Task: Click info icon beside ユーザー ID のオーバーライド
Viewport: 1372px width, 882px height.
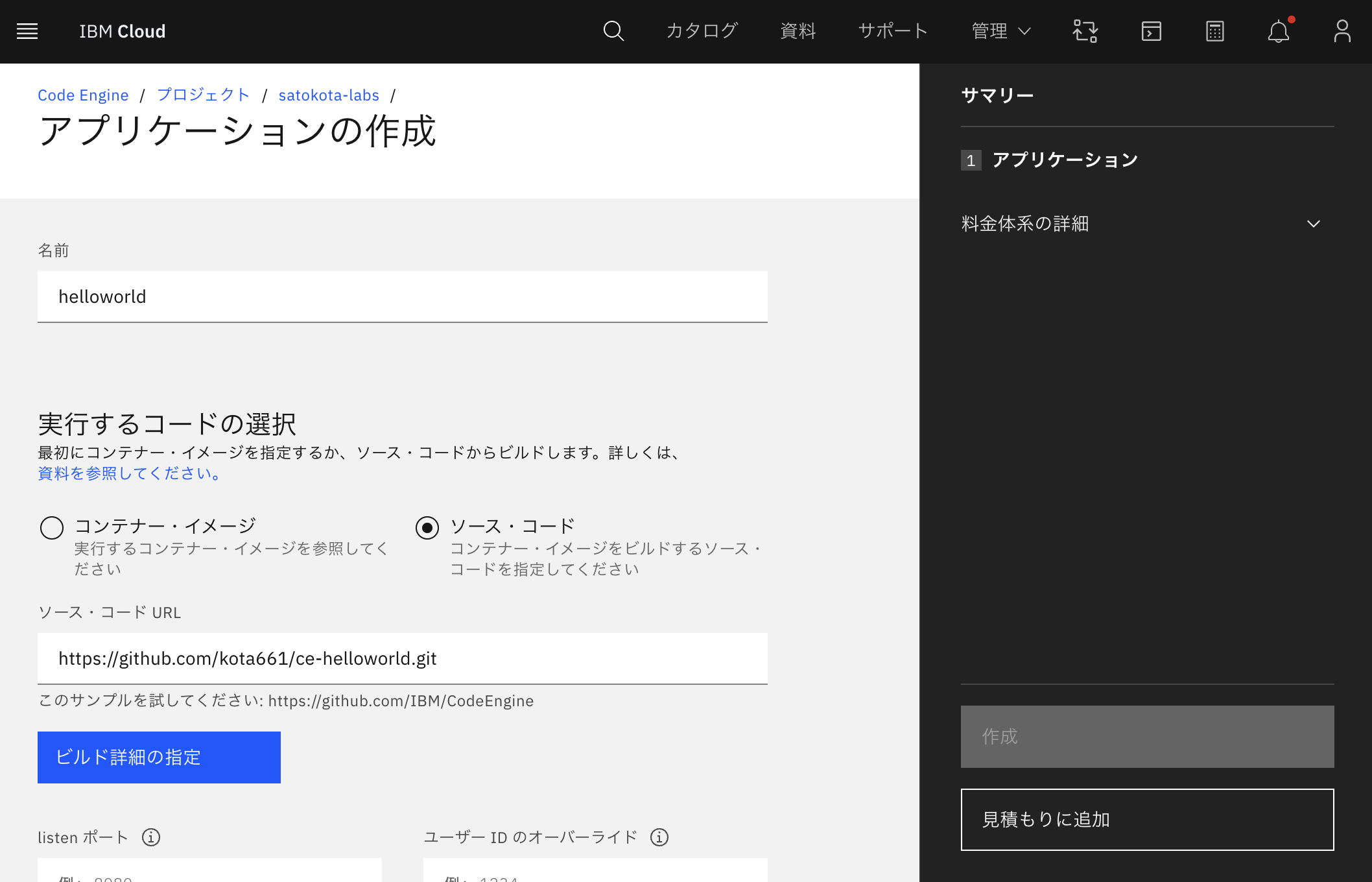Action: pos(659,837)
